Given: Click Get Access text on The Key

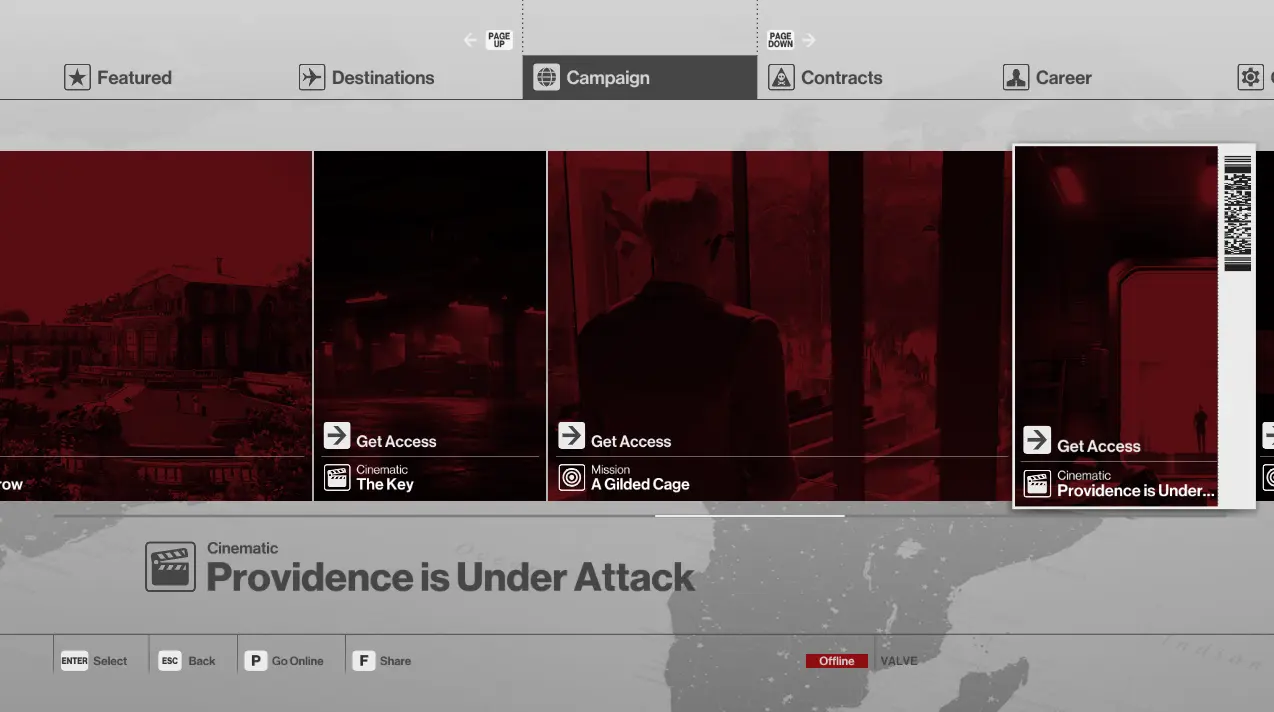Looking at the screenshot, I should [x=396, y=441].
